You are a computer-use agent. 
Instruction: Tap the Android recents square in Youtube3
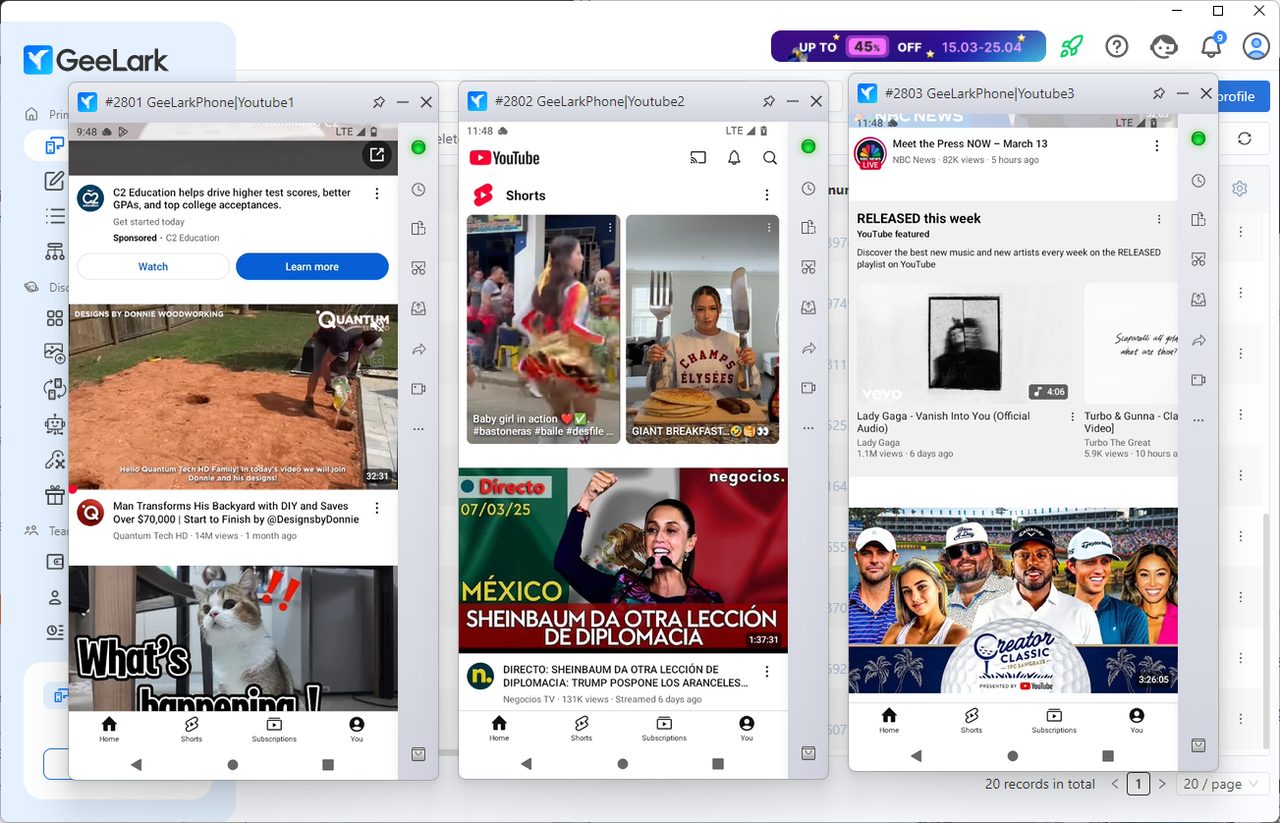tap(1108, 755)
